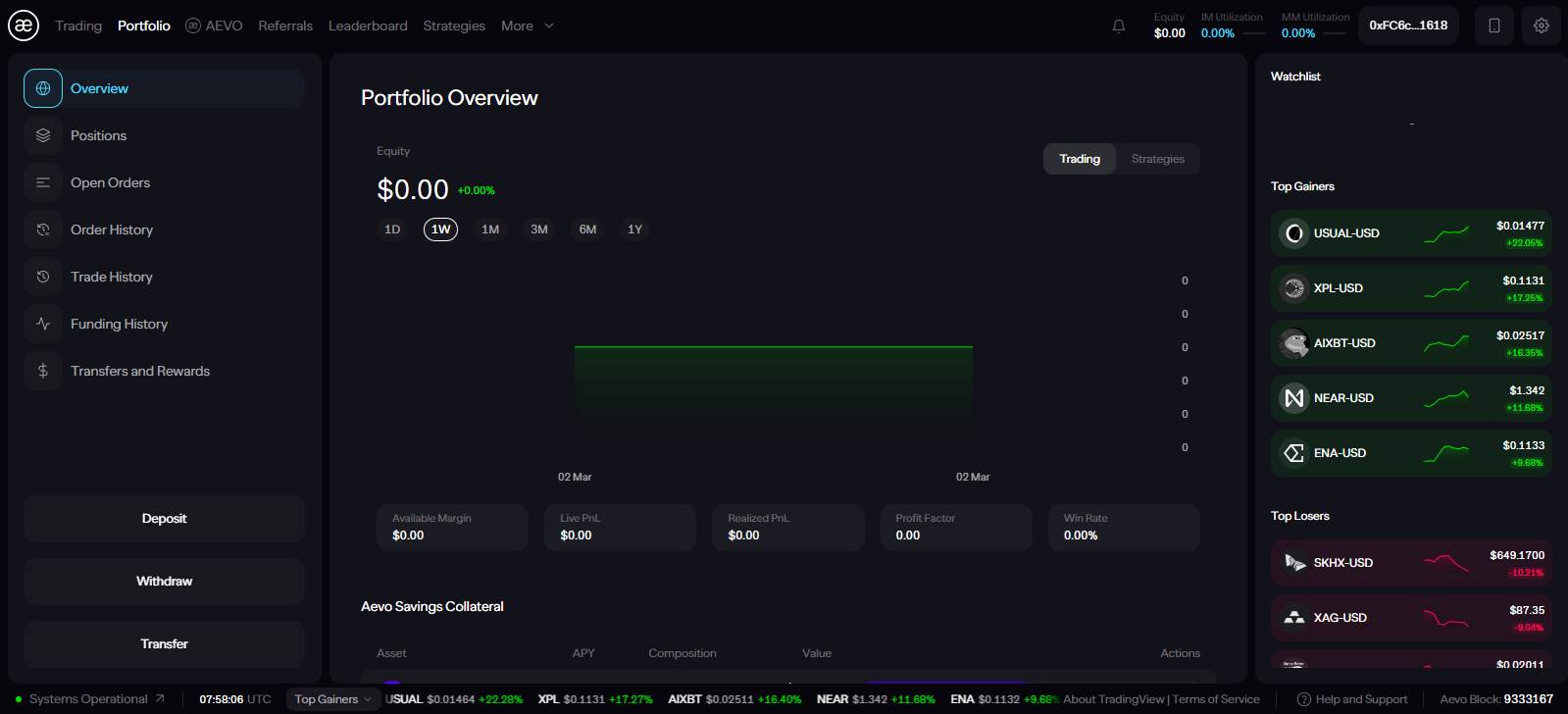The height and width of the screenshot is (714, 1568).
Task: Click the AIXBT-USD avatar icon
Action: click(1294, 343)
